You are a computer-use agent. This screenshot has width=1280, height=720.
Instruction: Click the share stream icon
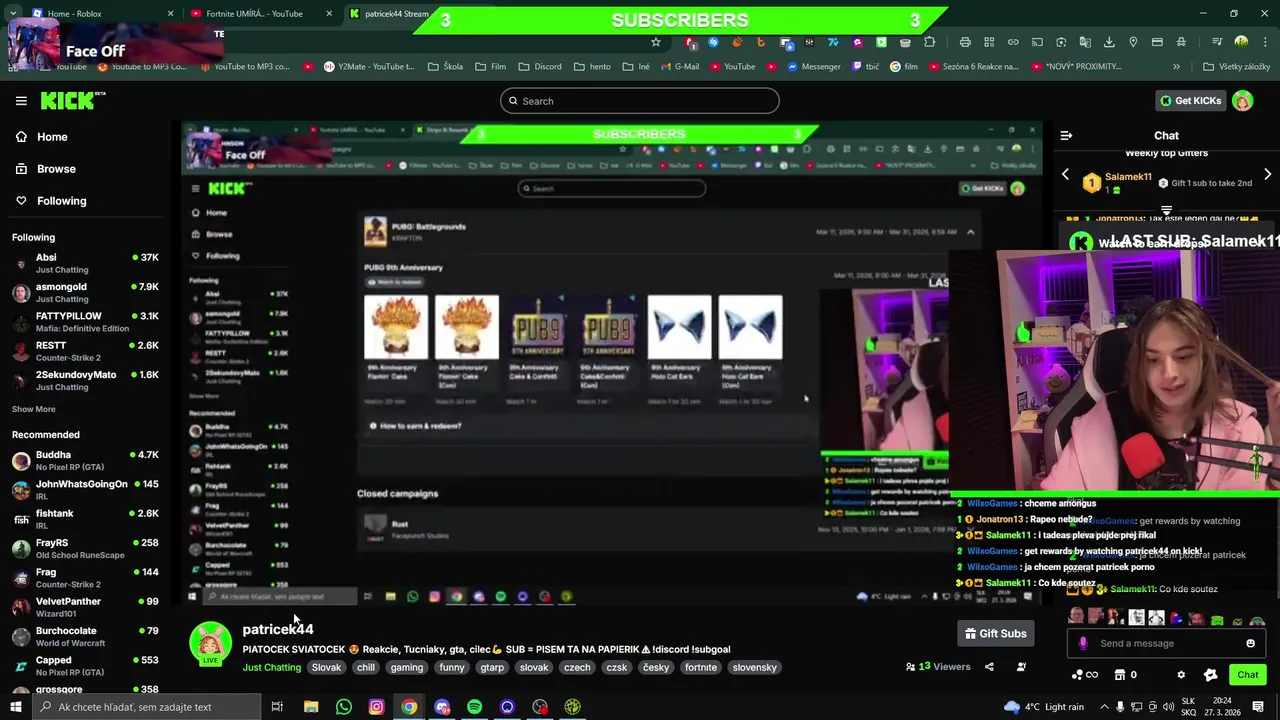point(989,667)
